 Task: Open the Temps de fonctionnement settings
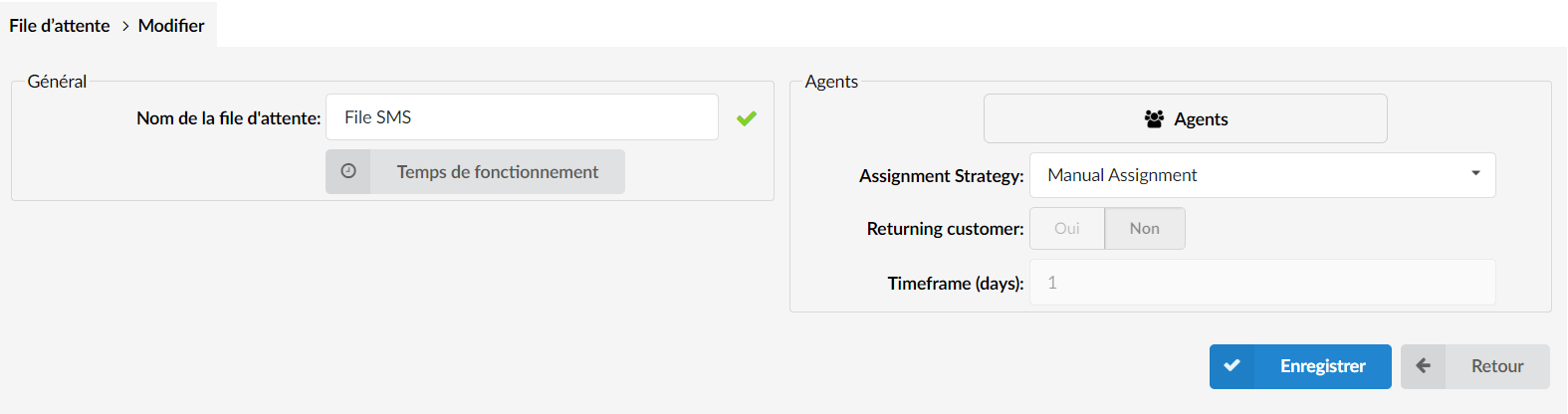[475, 171]
